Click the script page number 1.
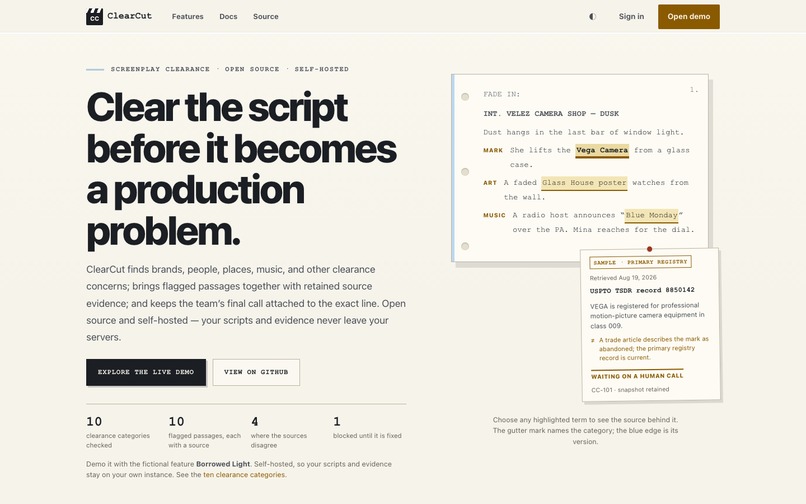This screenshot has height=504, width=806. (694, 89)
